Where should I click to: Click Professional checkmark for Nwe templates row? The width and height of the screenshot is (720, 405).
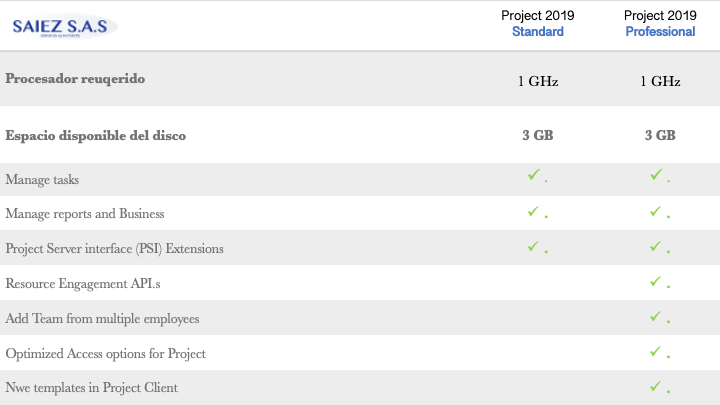tap(656, 385)
